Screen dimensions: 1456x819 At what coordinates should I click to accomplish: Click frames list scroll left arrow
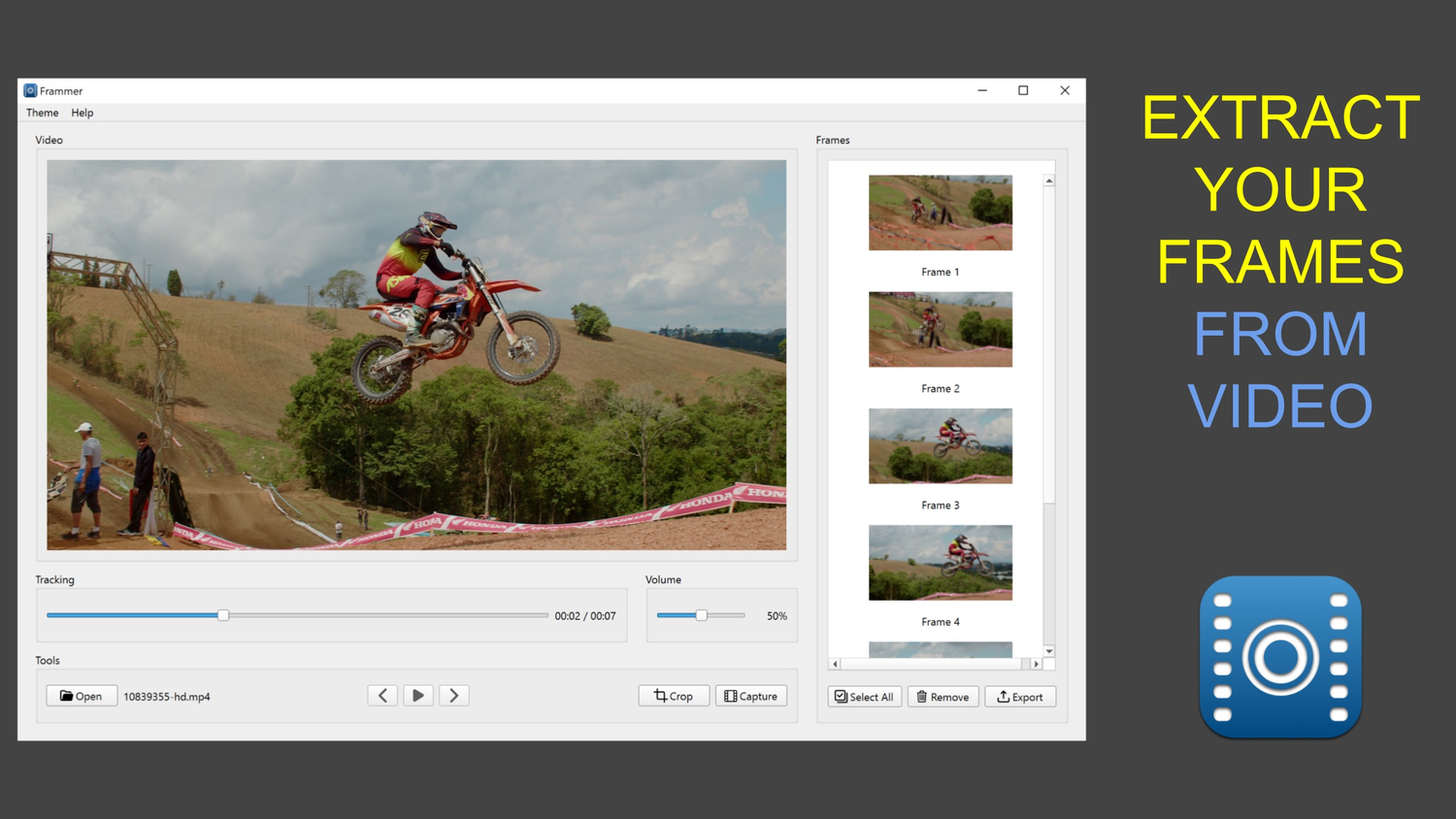click(835, 664)
